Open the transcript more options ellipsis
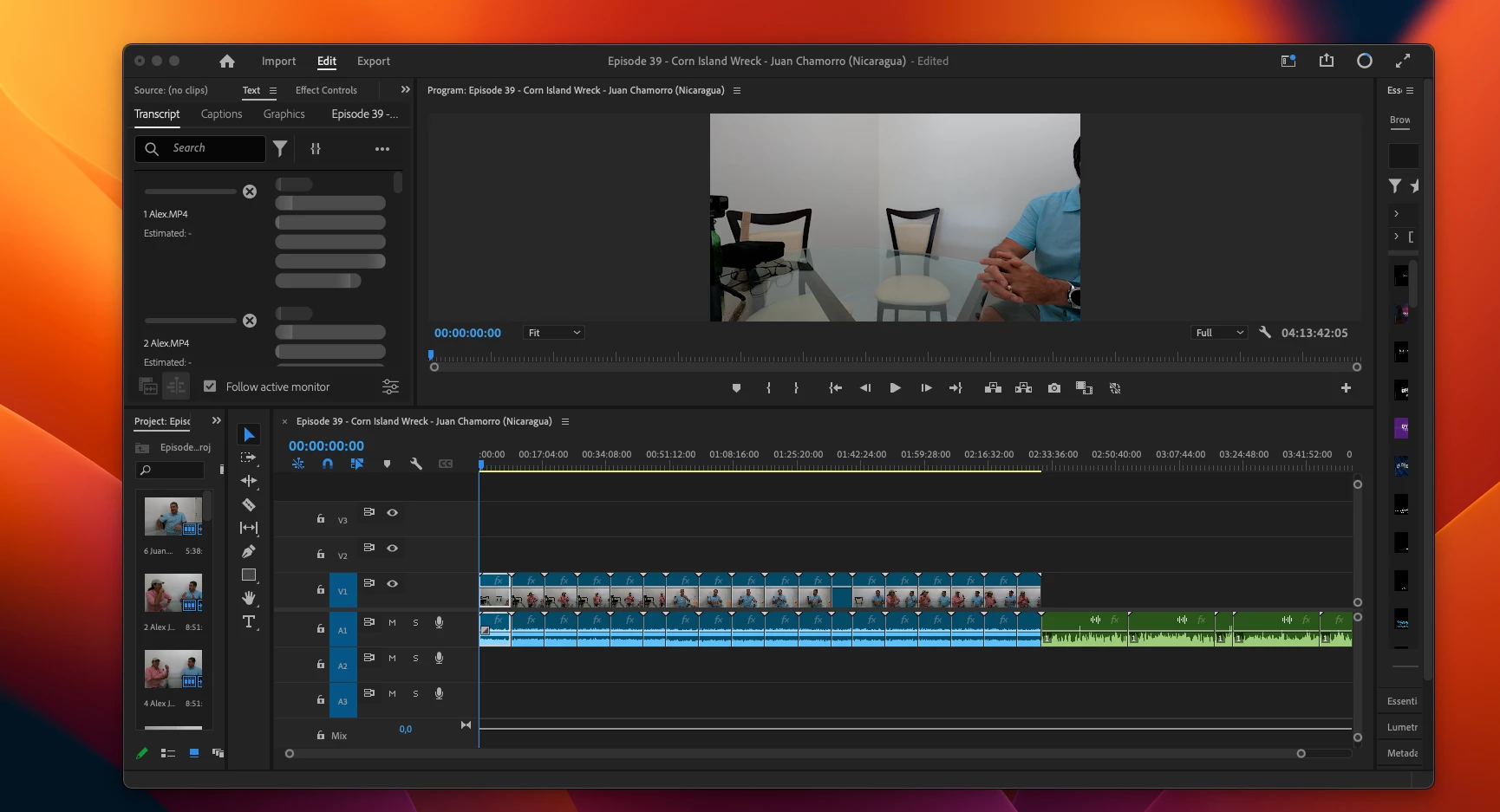 point(382,149)
